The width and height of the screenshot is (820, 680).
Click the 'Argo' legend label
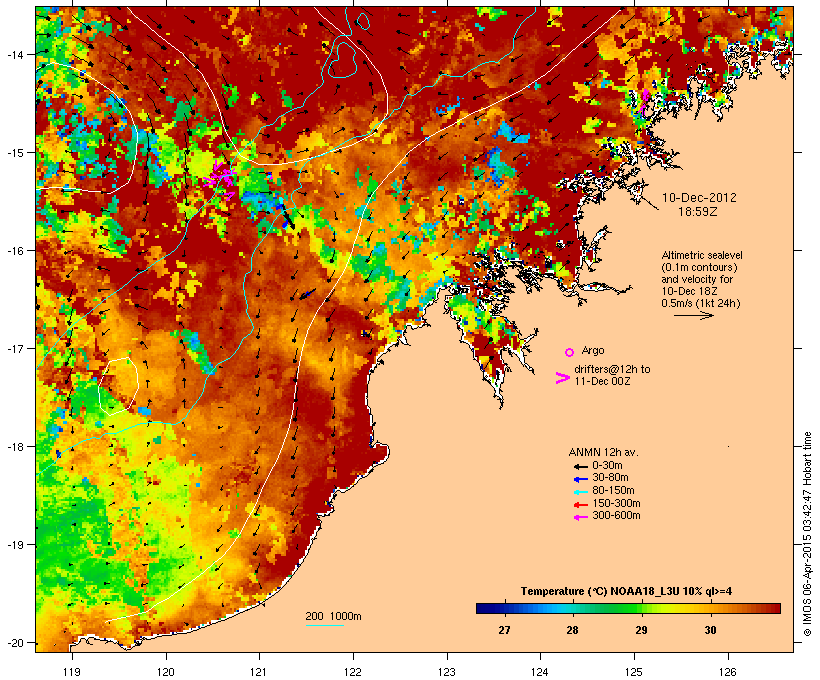pyautogui.click(x=593, y=350)
